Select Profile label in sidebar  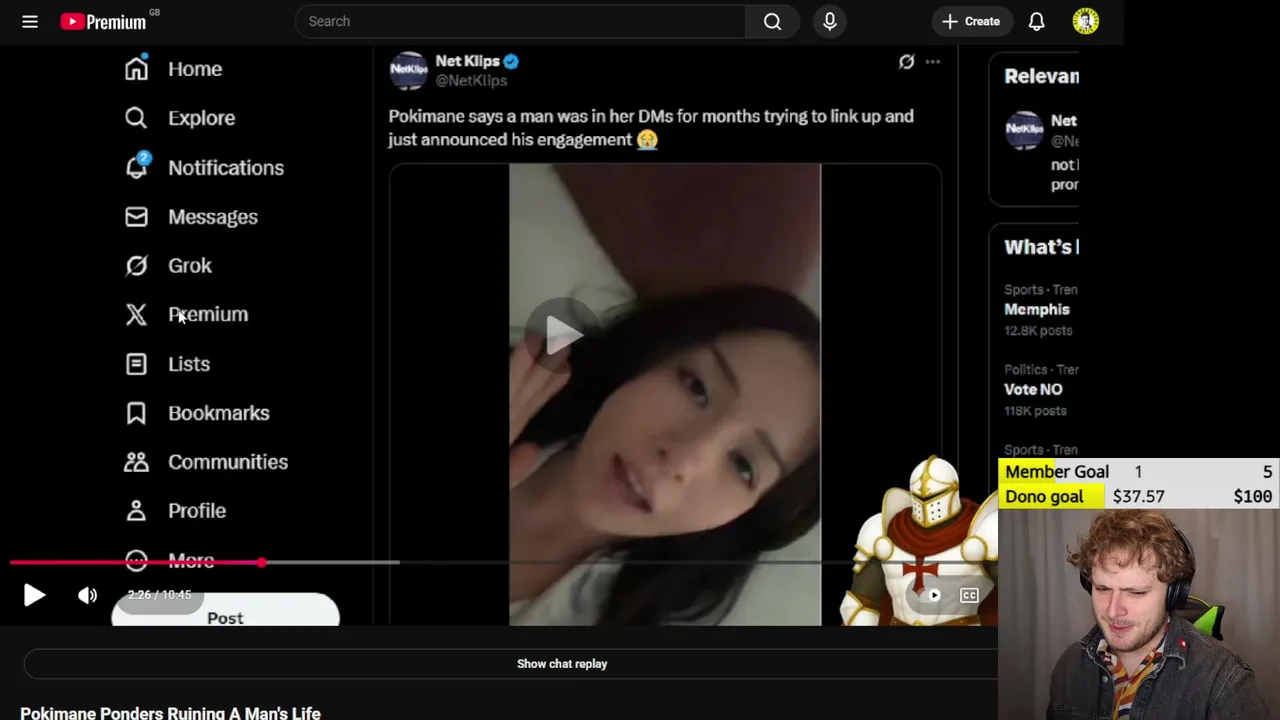[197, 511]
